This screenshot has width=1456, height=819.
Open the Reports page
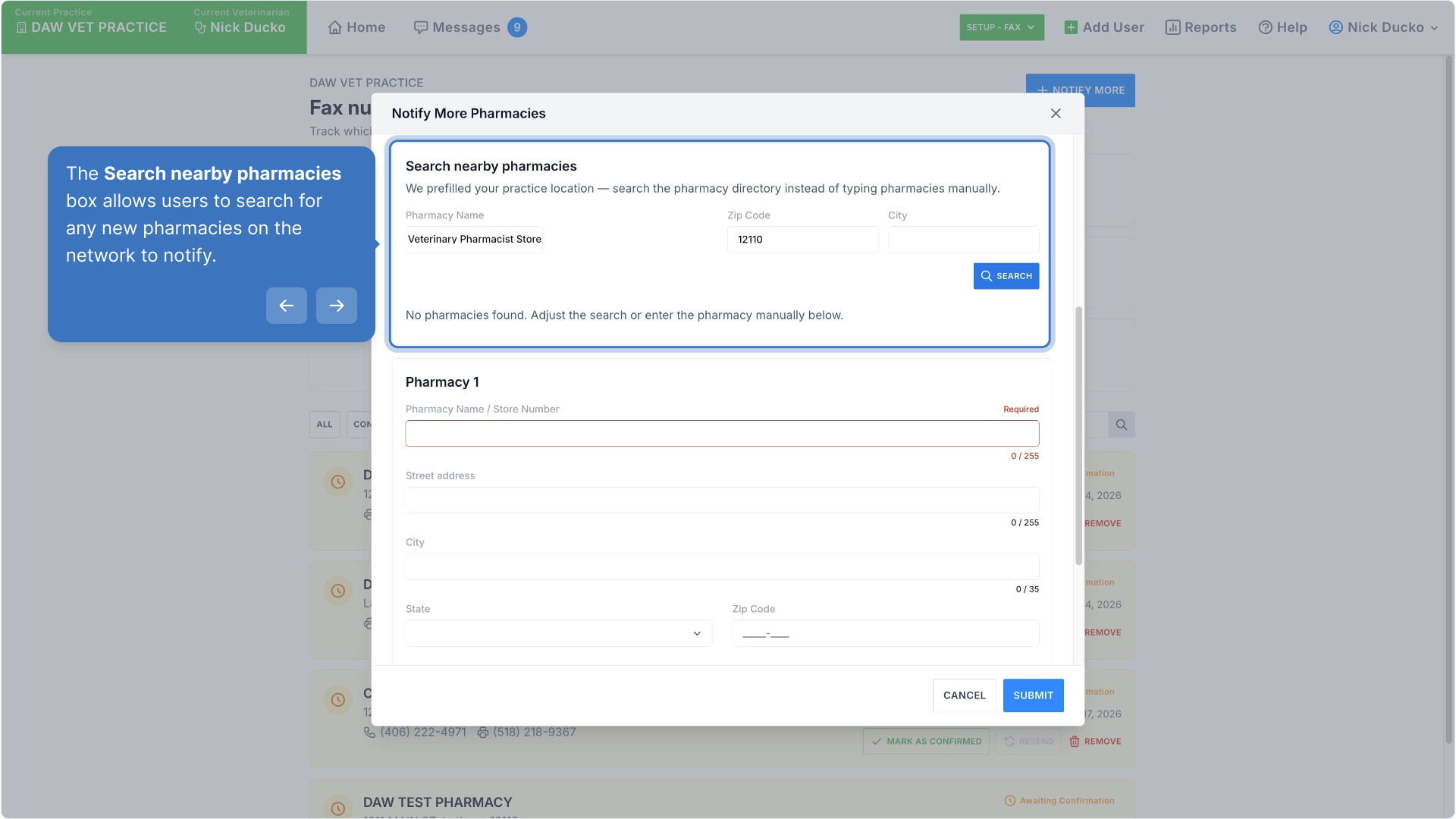pos(1201,27)
